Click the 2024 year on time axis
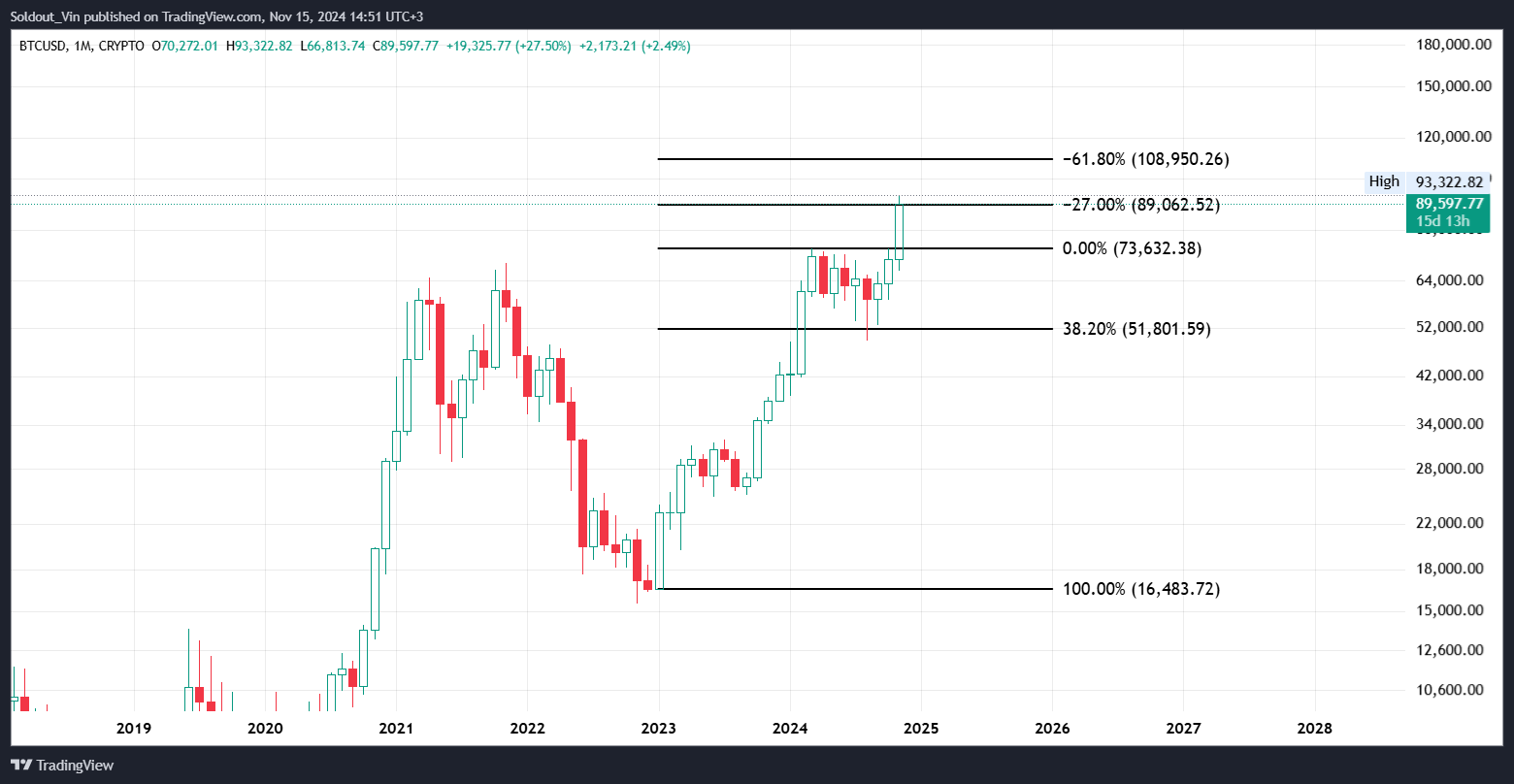Viewport: 1514px width, 784px height. click(790, 728)
